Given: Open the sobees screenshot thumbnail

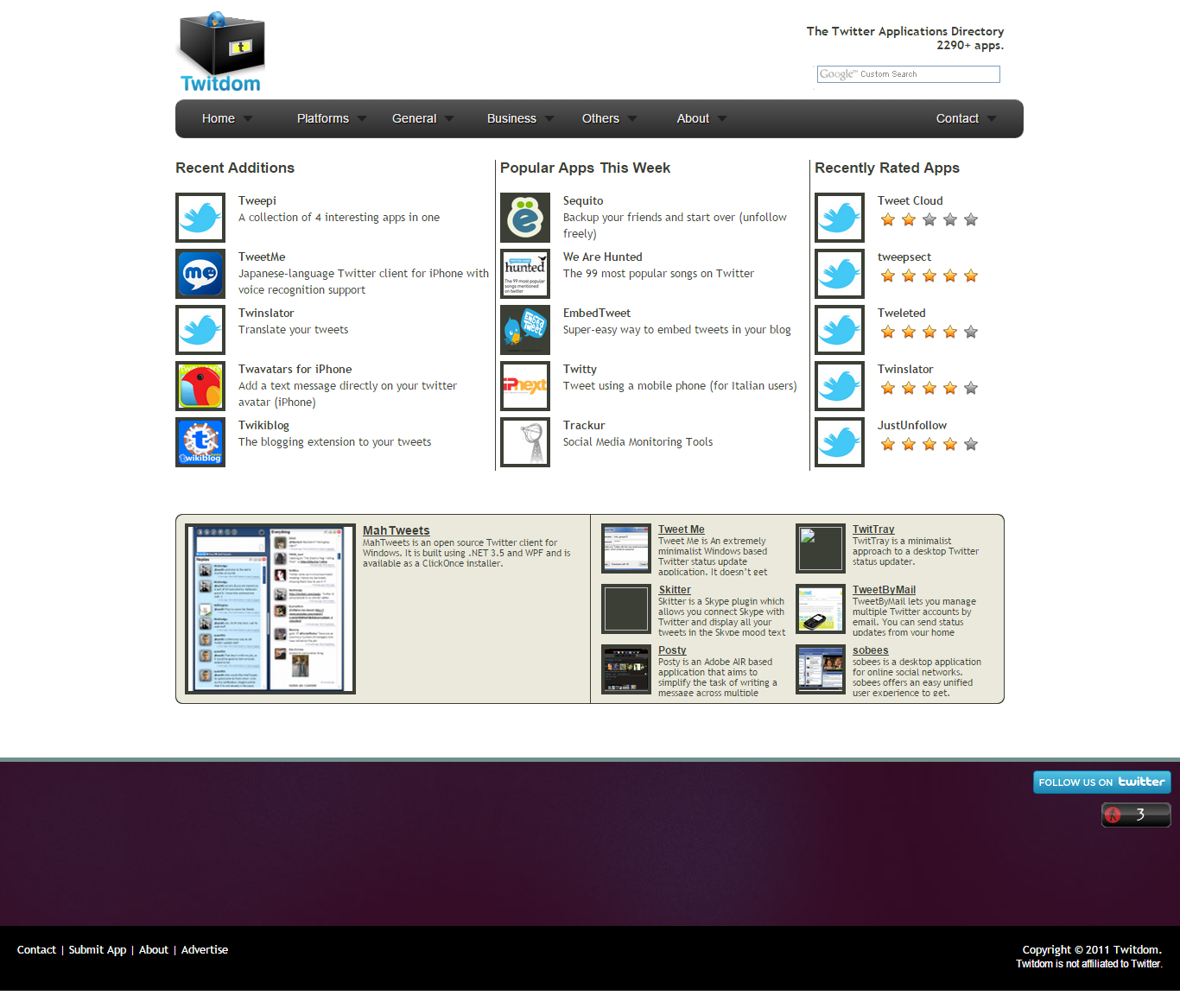Looking at the screenshot, I should (x=821, y=669).
